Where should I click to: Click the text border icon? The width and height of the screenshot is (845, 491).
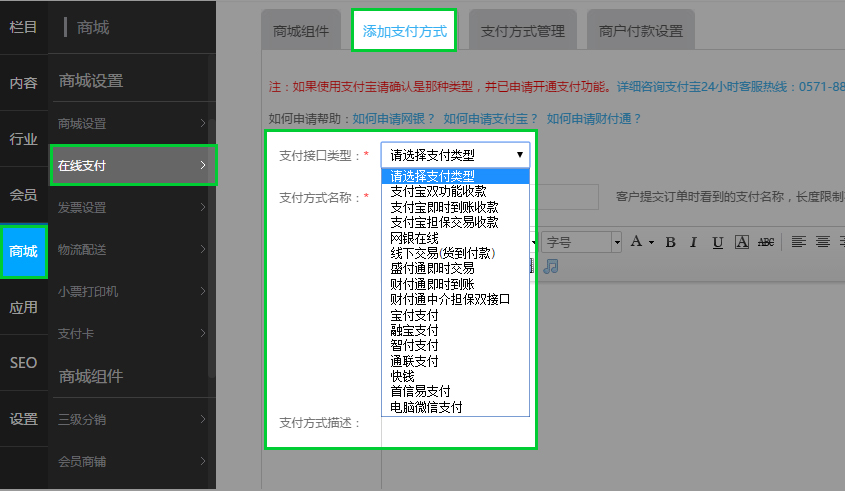click(742, 242)
